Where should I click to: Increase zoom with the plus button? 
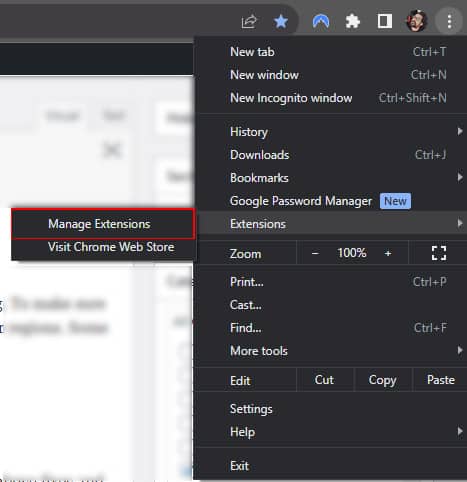[x=388, y=253]
